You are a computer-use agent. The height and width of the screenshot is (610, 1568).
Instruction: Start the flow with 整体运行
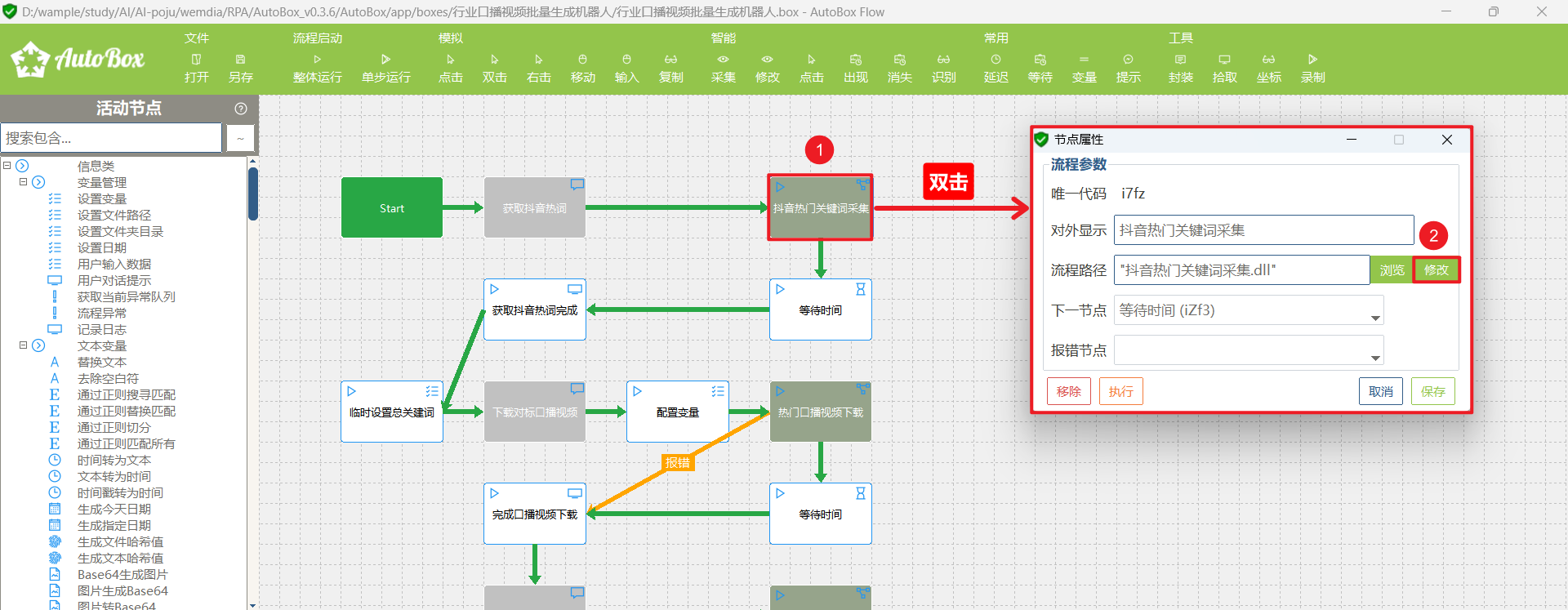[x=317, y=68]
